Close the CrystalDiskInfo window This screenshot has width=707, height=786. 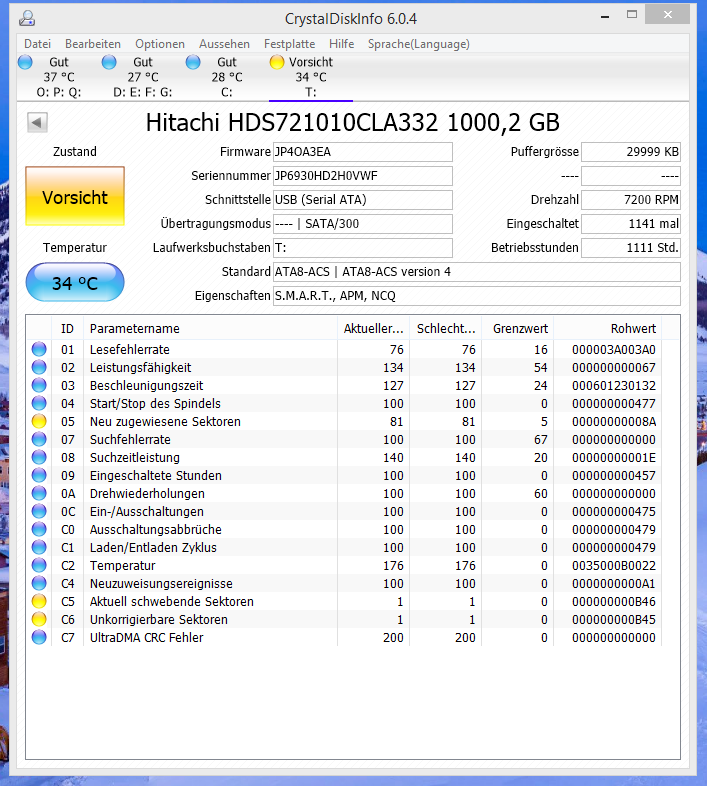click(667, 15)
